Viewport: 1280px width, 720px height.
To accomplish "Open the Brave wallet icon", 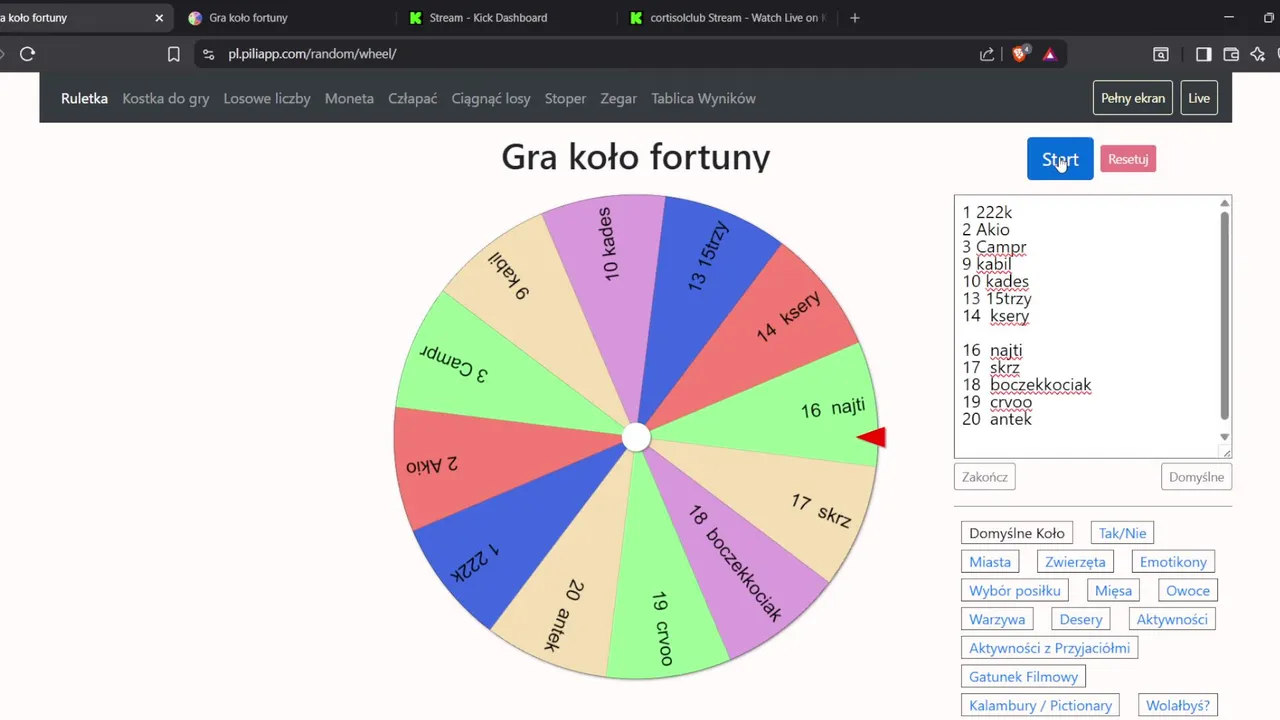I will point(1231,54).
